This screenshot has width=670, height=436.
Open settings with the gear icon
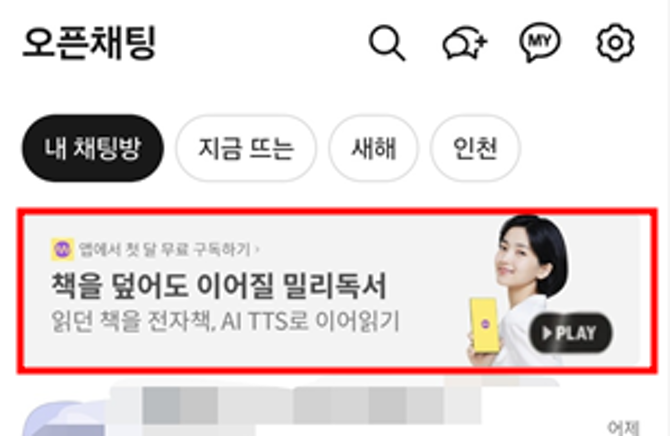pos(615,43)
